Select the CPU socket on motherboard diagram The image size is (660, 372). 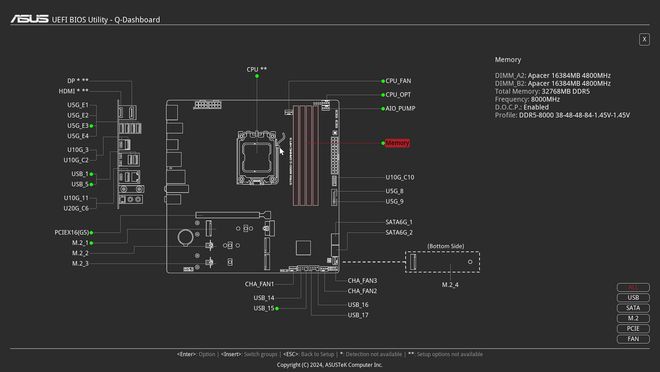258,157
